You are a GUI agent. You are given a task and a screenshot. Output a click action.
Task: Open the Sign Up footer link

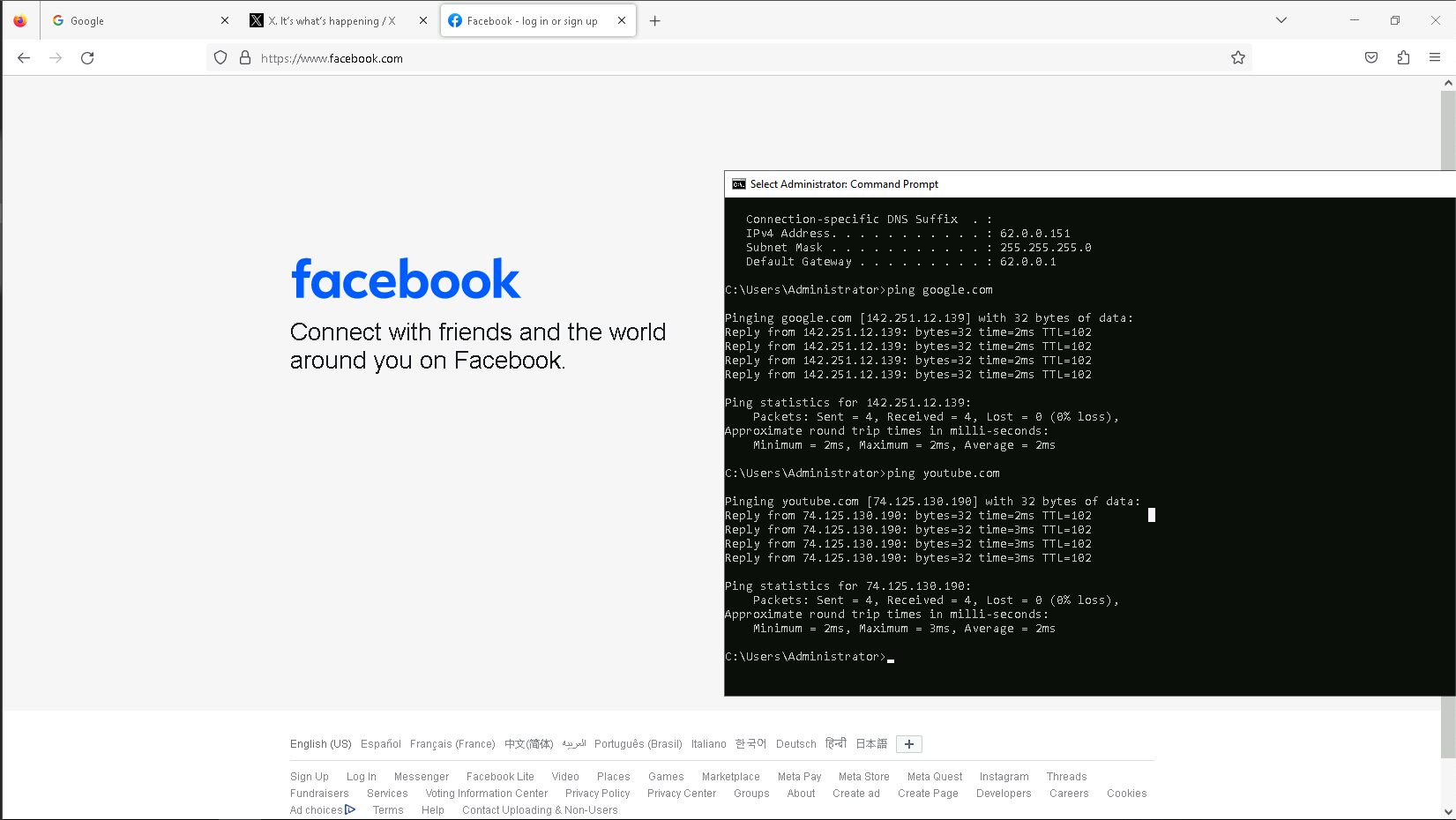pyautogui.click(x=310, y=777)
